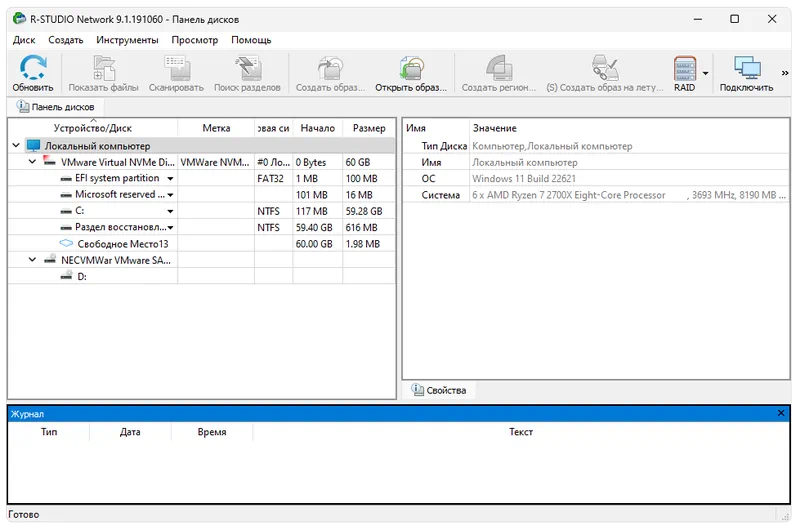Click the Время column header in Журнал
The height and width of the screenshot is (530, 800).
click(212, 432)
